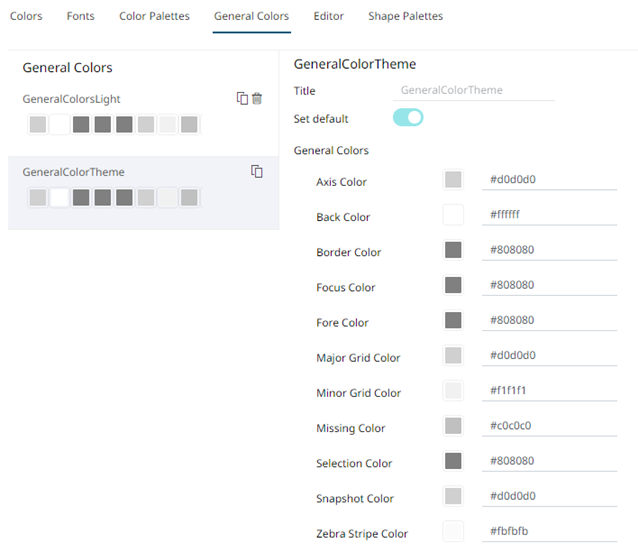This screenshot has width=638, height=552.
Task: Select the Shape Palettes tab
Action: tap(405, 17)
